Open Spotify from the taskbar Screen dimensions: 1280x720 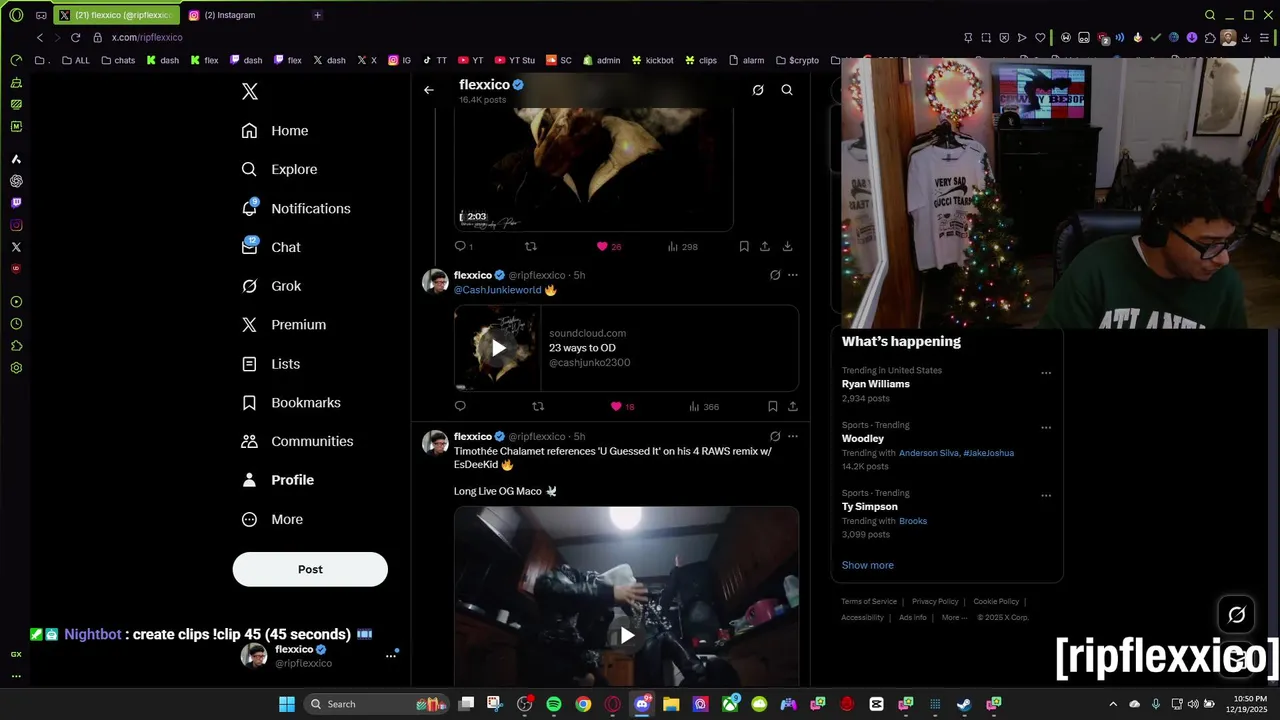tap(554, 704)
